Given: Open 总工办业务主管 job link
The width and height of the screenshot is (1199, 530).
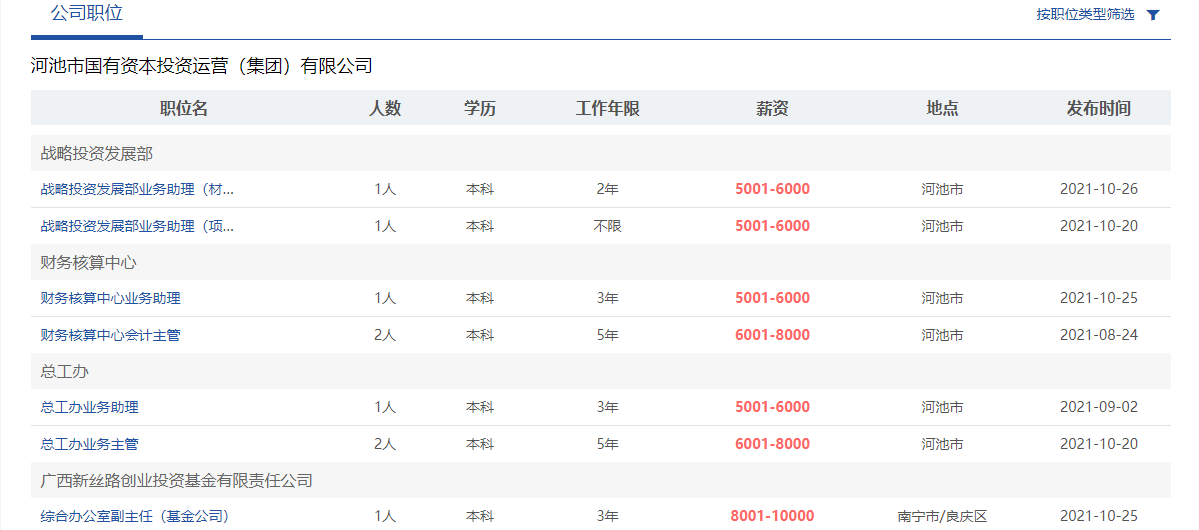Looking at the screenshot, I should [x=89, y=444].
